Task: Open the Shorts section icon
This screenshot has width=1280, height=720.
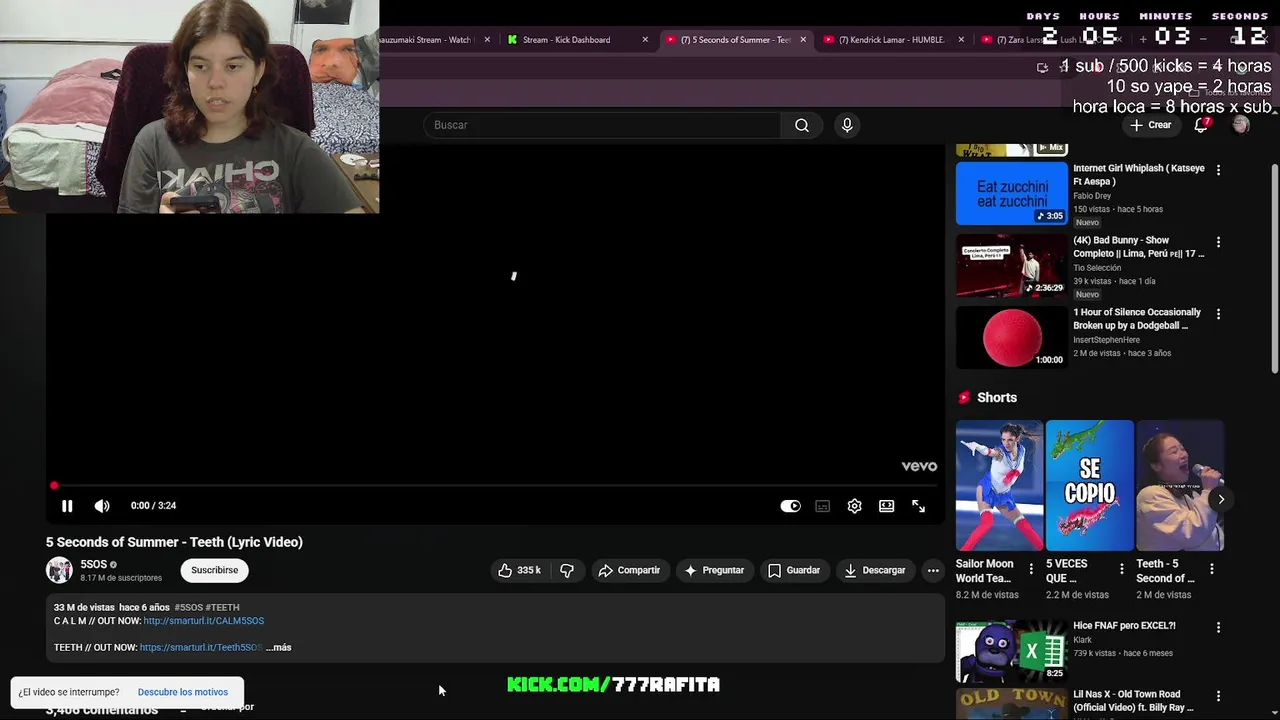Action: [964, 397]
